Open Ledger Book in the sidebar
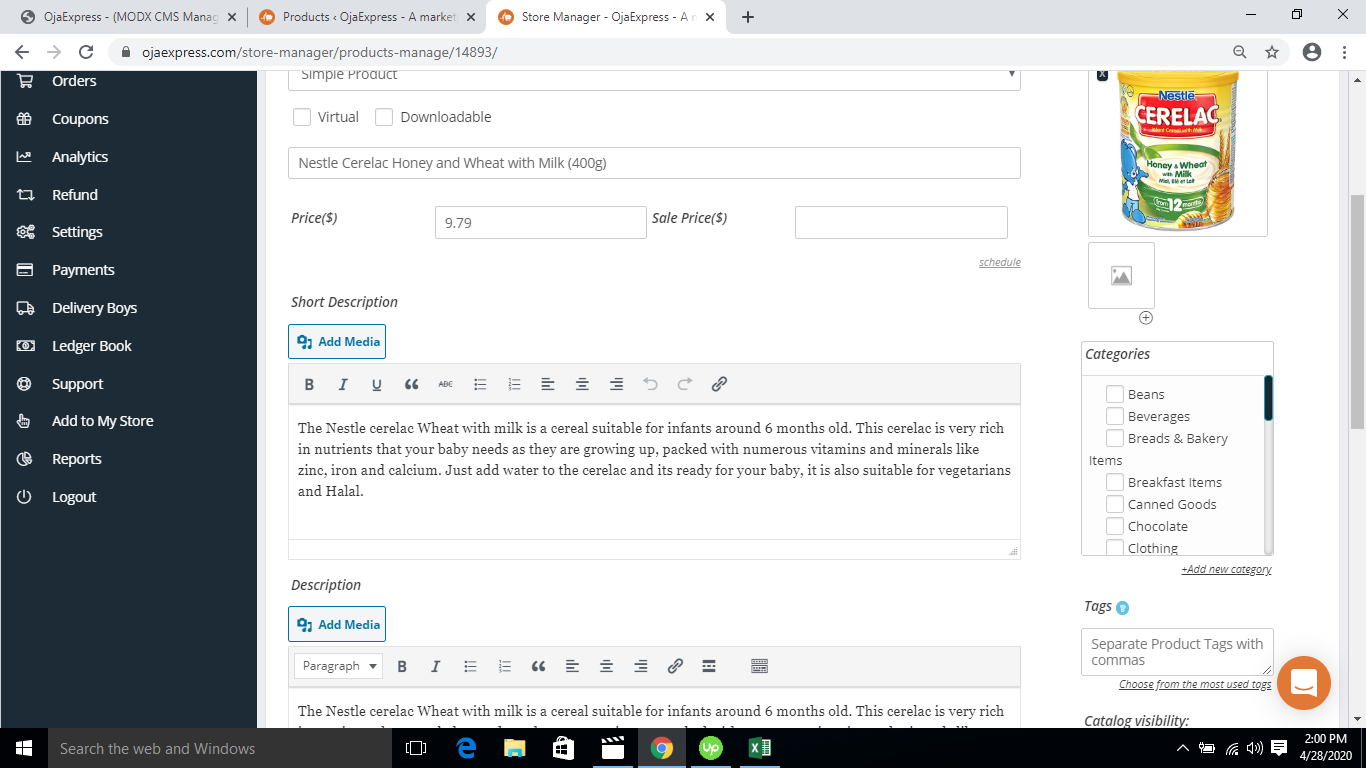The height and width of the screenshot is (768, 1366). coord(92,346)
